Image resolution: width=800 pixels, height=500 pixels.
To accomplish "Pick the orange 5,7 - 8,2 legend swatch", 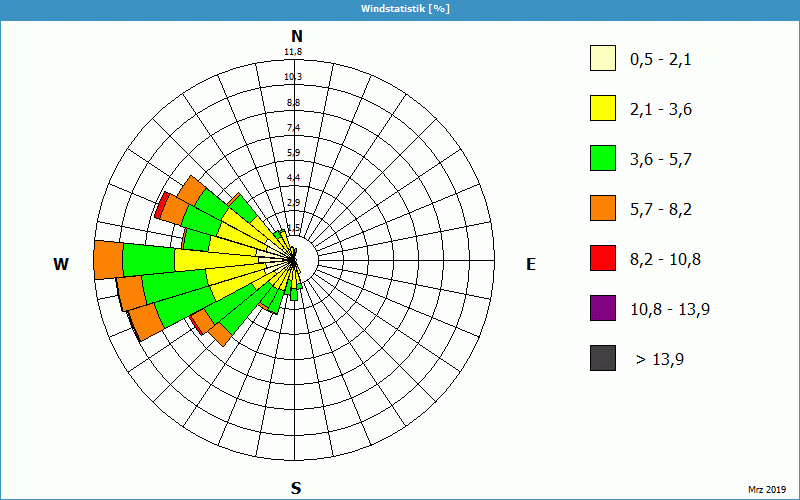I will point(602,208).
